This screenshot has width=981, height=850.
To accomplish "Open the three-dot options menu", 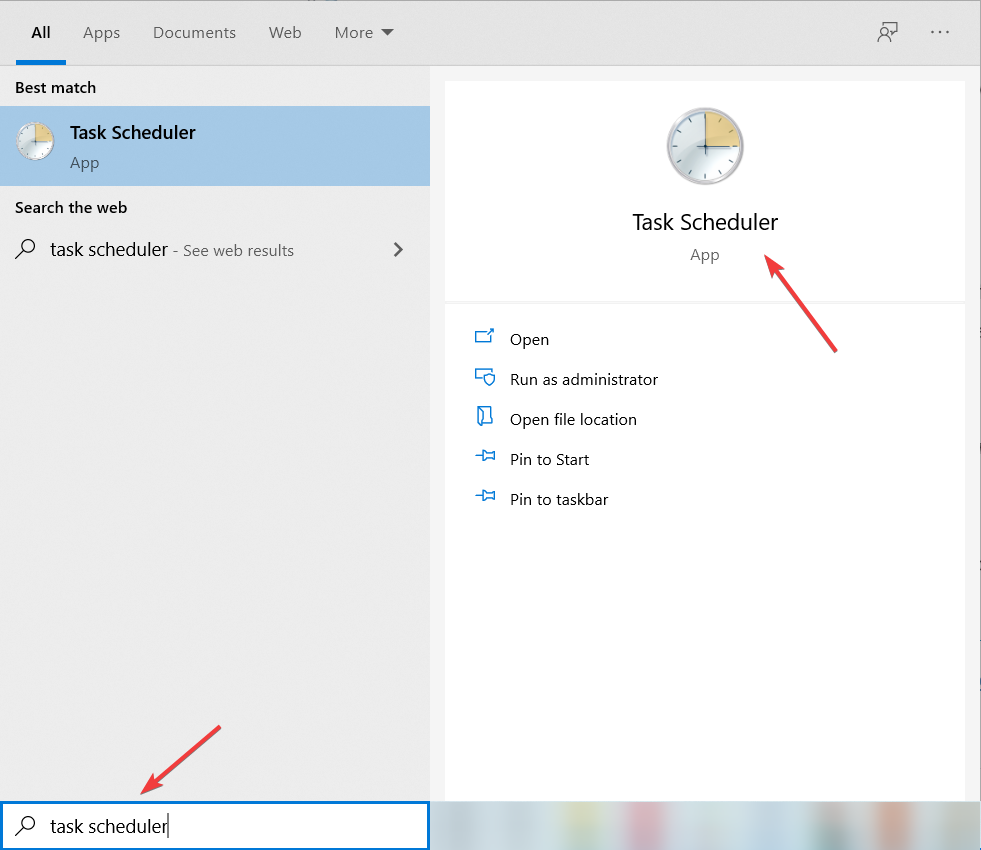I will tap(940, 32).
